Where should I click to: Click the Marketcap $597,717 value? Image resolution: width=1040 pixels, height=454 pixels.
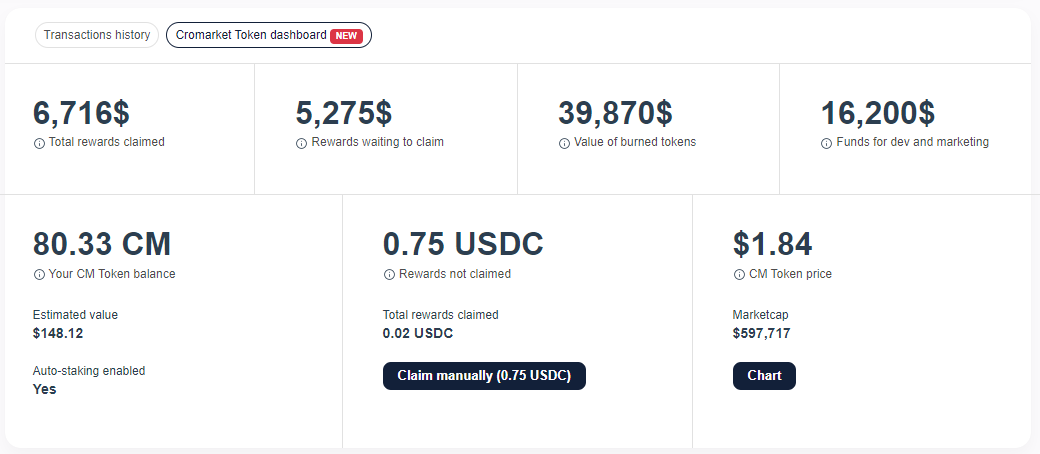[x=761, y=333]
